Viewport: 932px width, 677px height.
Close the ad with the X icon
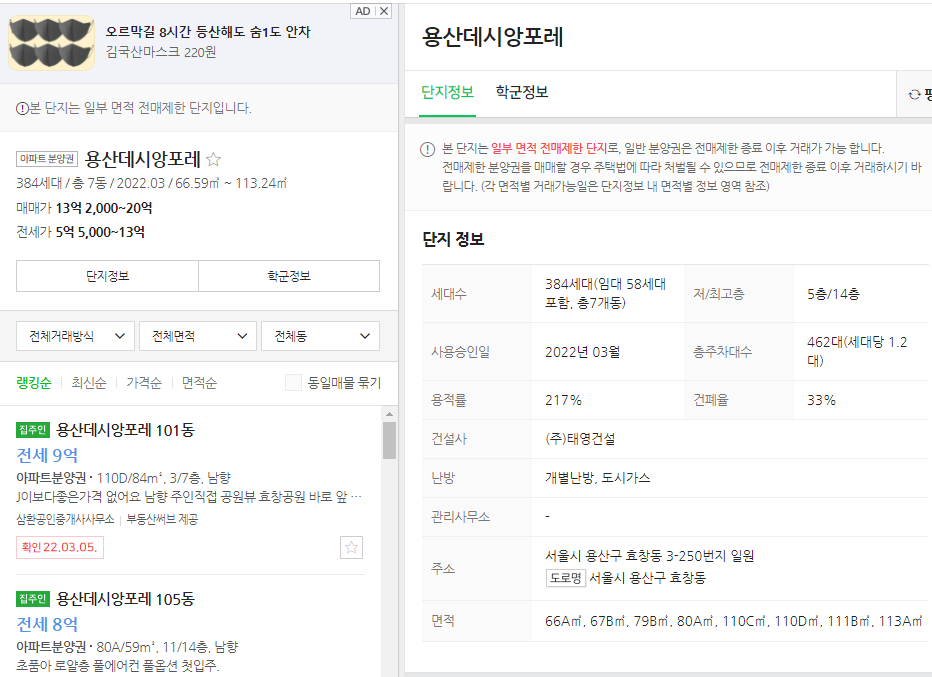click(x=384, y=11)
